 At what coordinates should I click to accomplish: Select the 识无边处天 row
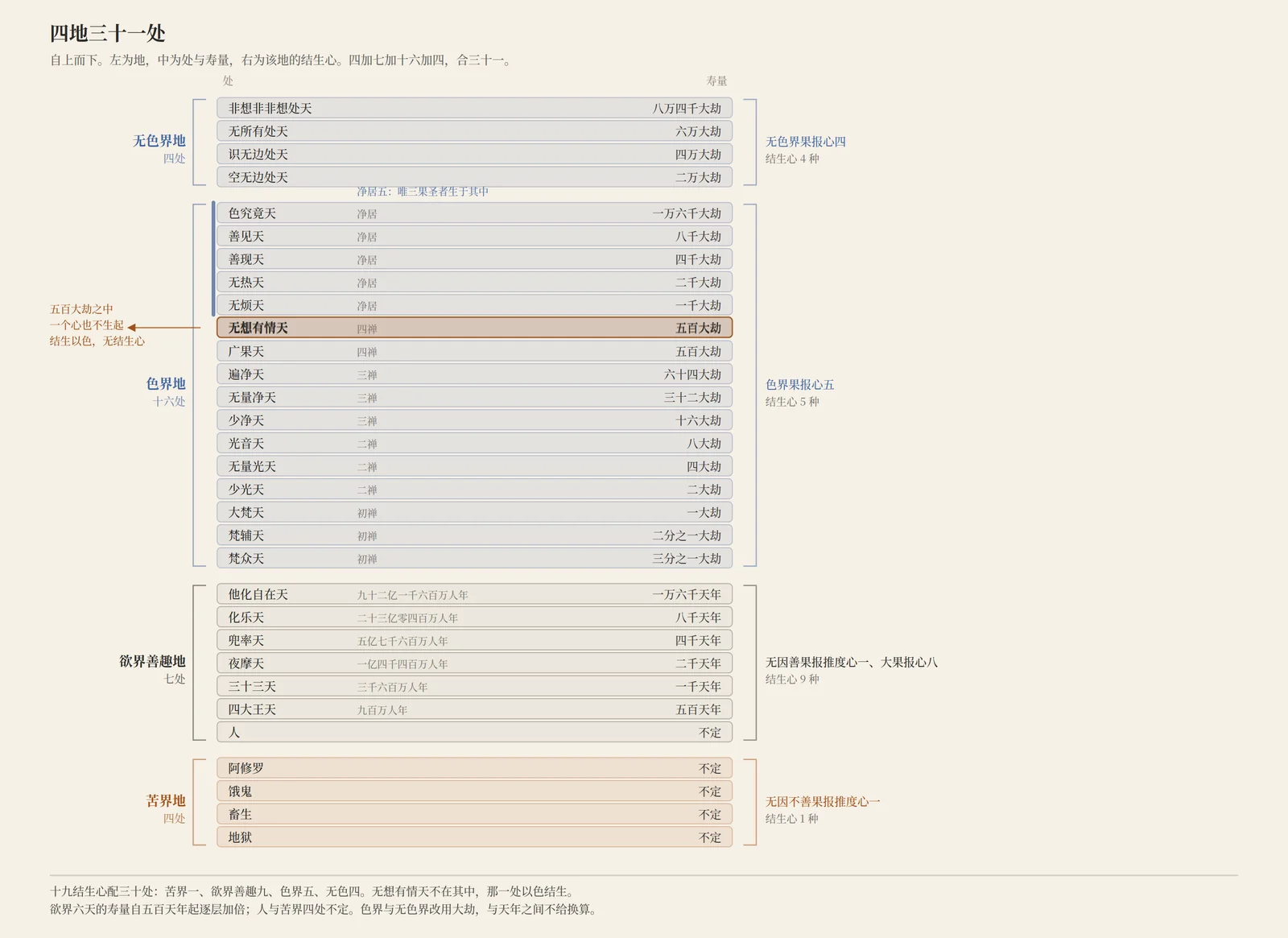(x=474, y=154)
